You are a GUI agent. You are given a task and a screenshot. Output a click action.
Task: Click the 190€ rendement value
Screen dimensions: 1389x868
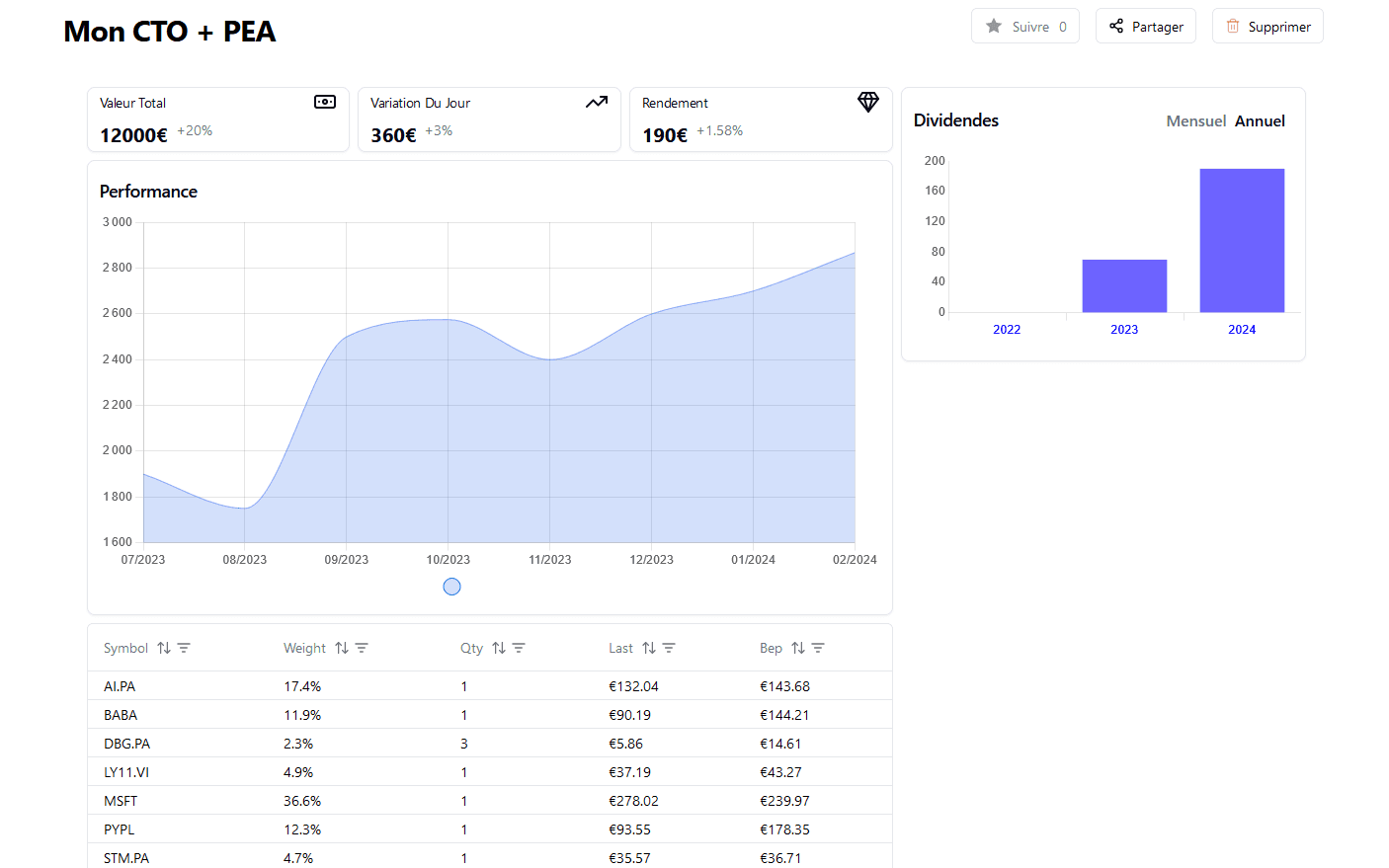(665, 135)
